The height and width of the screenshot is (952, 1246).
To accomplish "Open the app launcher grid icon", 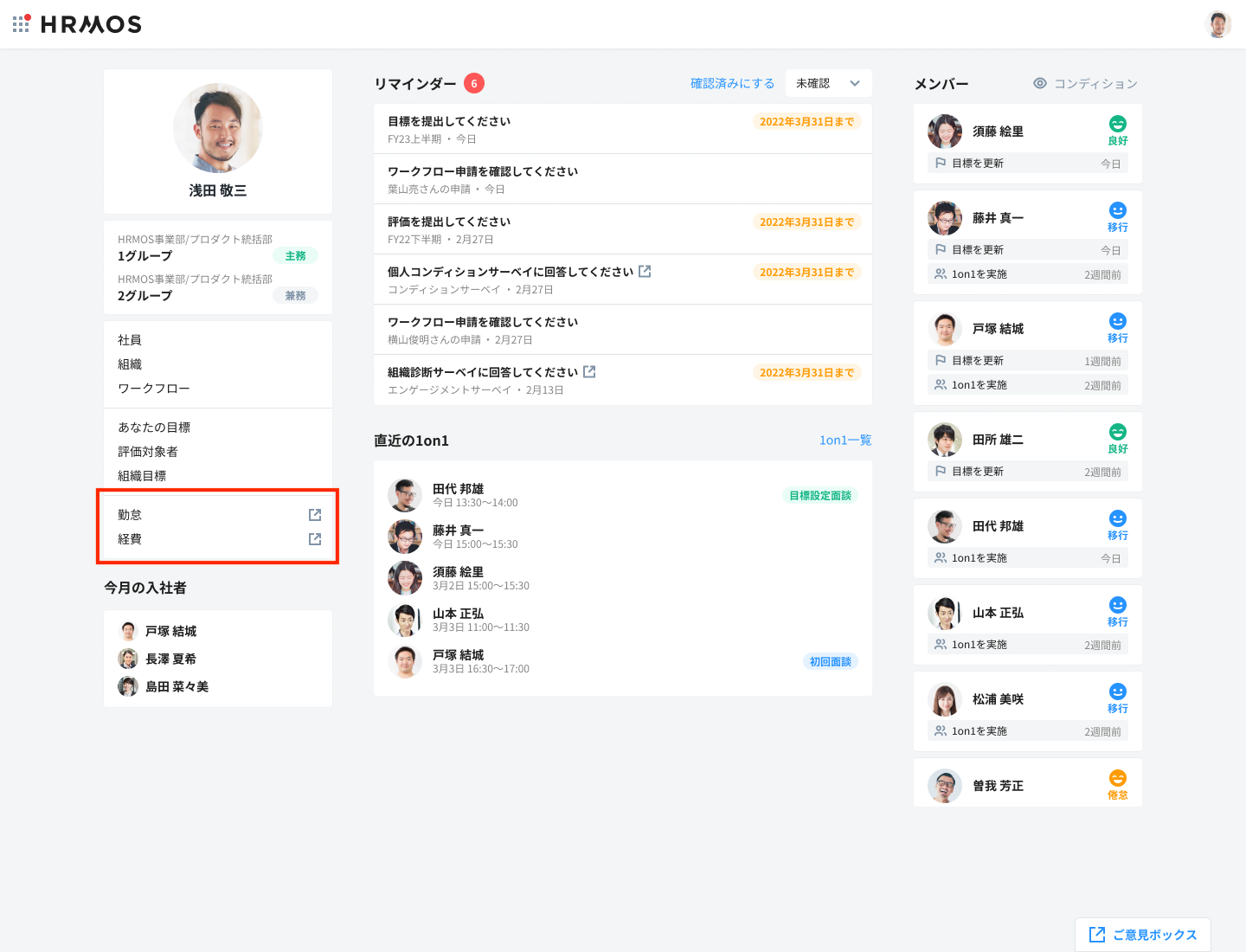I will [21, 24].
